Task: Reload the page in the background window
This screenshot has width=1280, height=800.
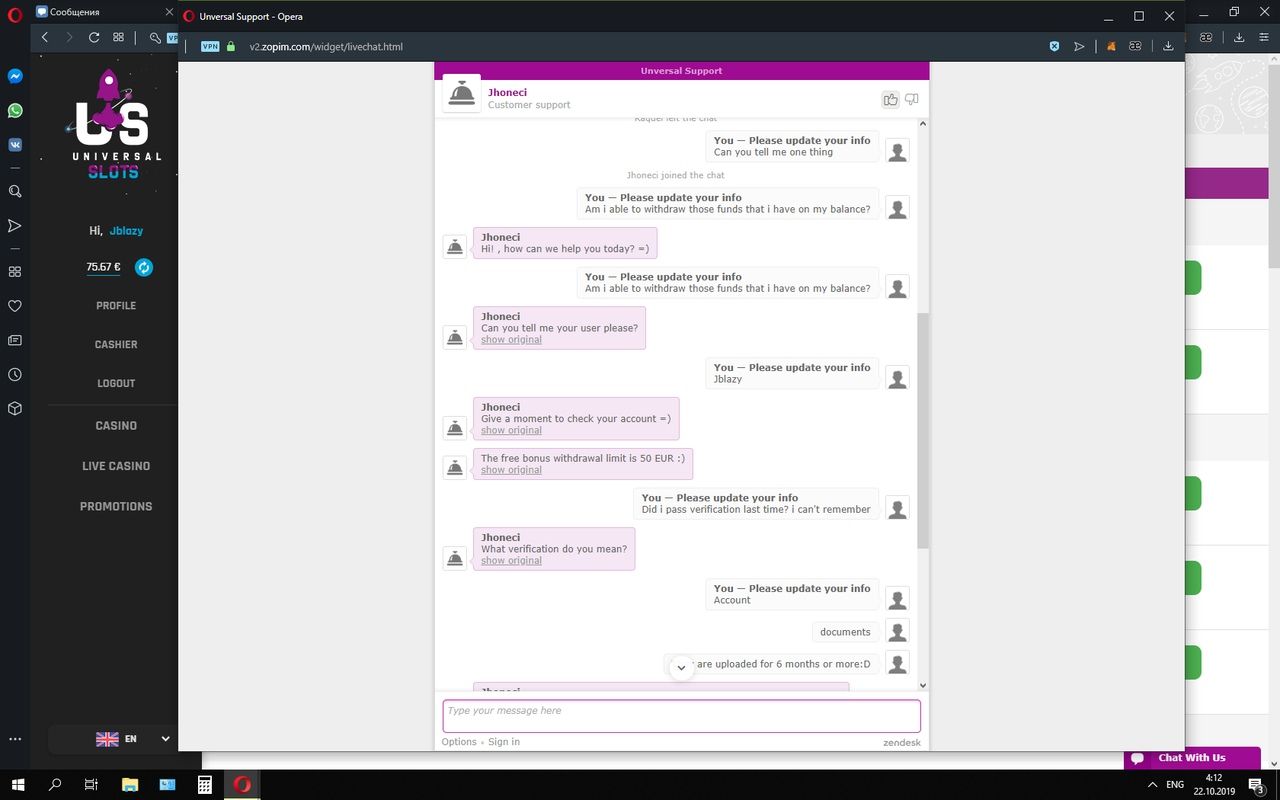Action: 94,37
